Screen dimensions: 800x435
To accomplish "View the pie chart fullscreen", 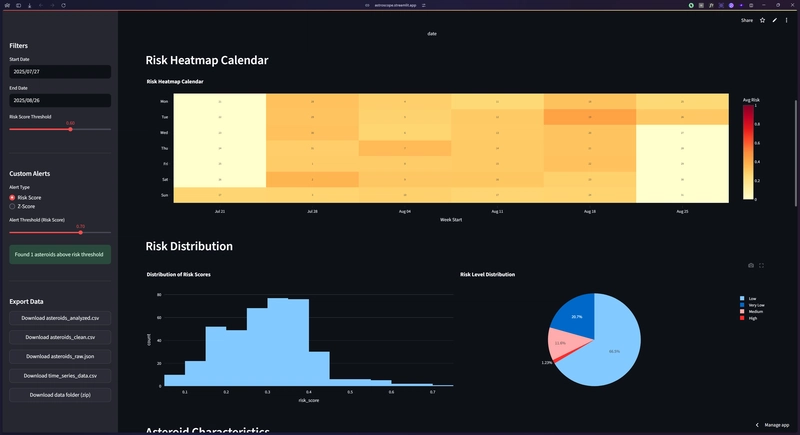I will (x=761, y=265).
